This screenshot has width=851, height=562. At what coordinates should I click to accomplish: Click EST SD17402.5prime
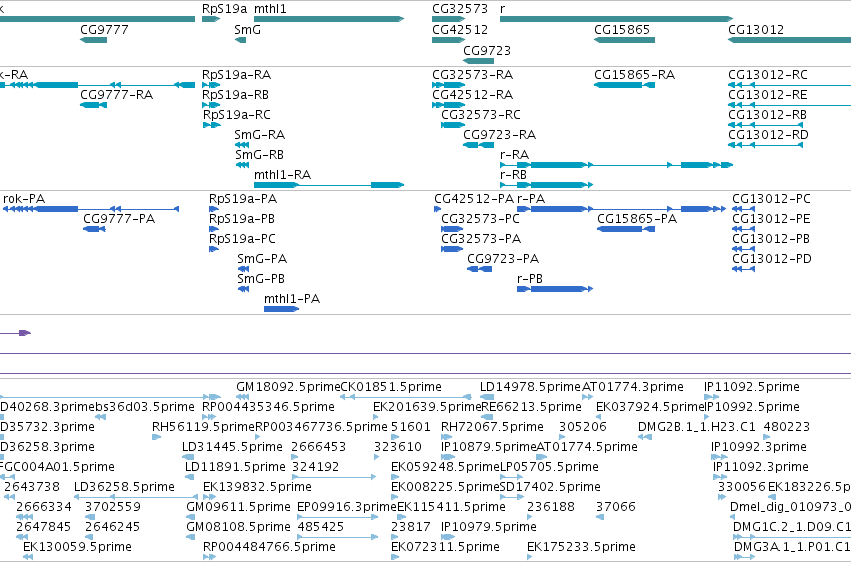click(512, 497)
